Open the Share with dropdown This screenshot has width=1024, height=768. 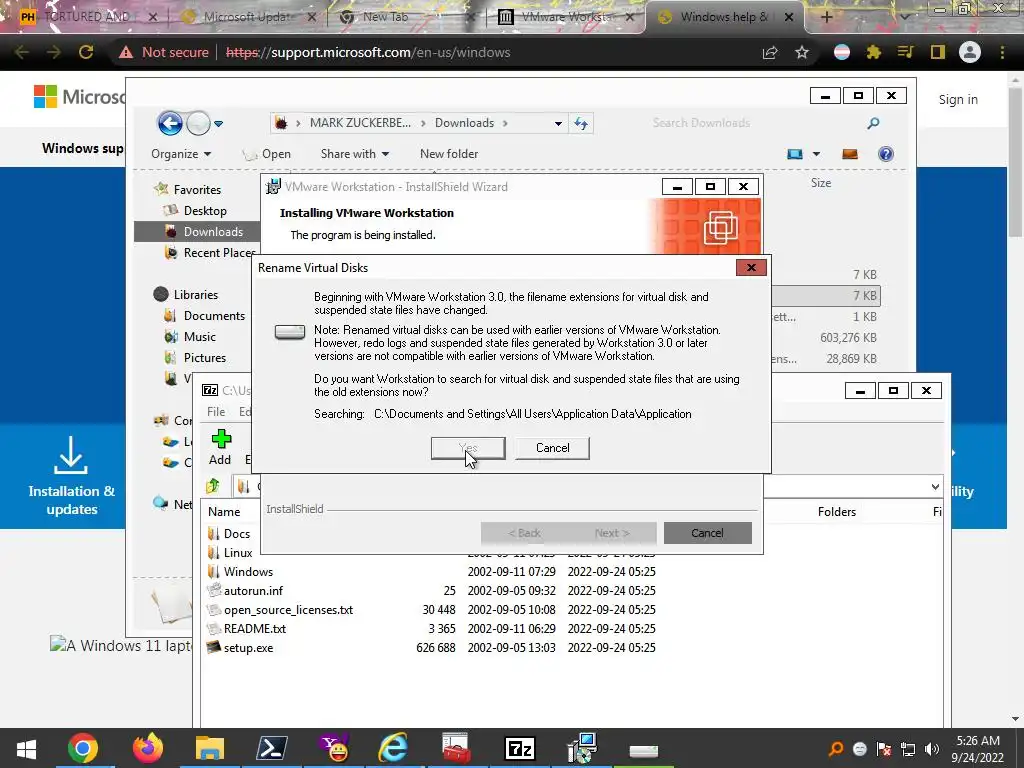point(355,154)
